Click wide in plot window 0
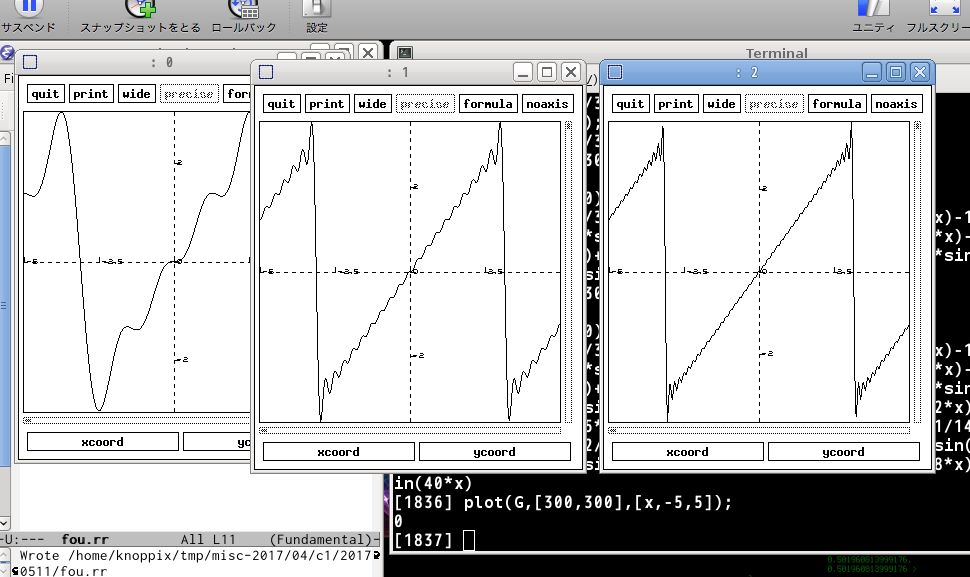The width and height of the screenshot is (970, 577). click(x=136, y=94)
